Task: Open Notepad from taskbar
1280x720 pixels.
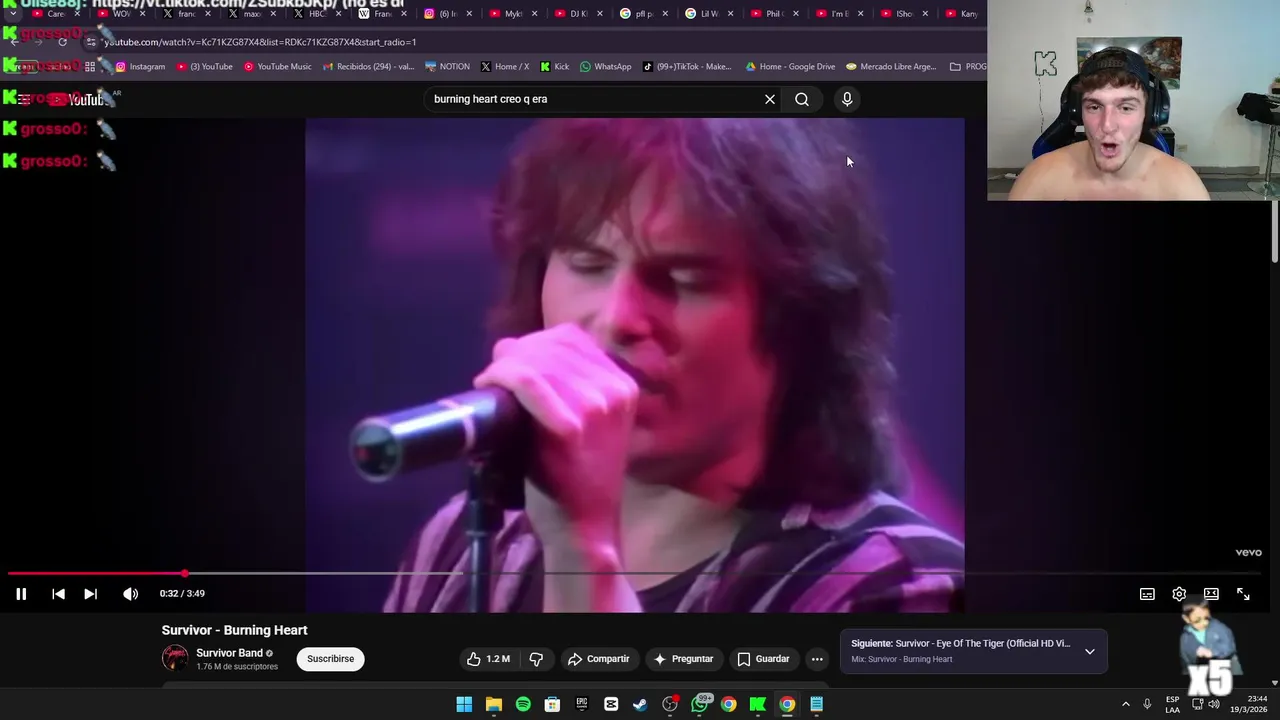Action: 817,704
